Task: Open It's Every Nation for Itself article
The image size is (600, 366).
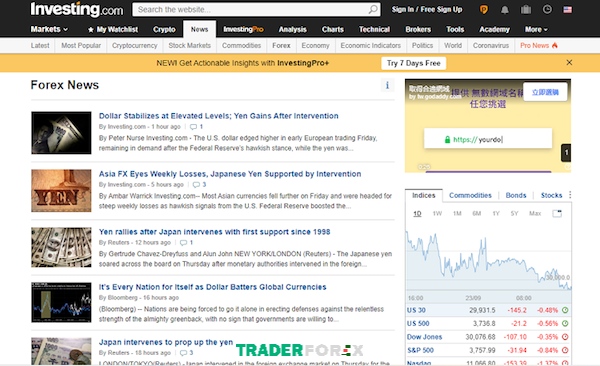Action: click(x=212, y=287)
